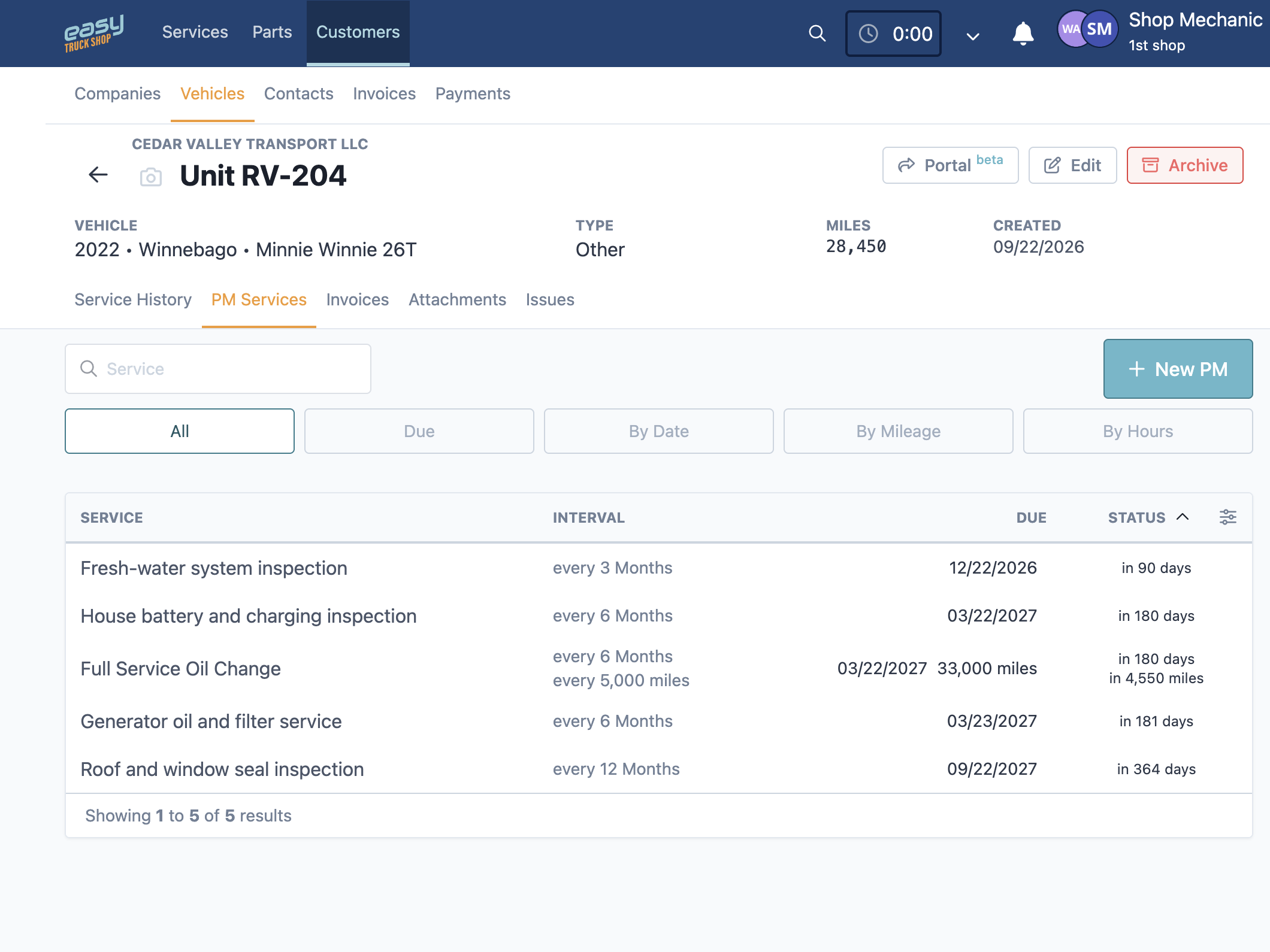Screen dimensions: 1270x952
Task: Switch to the Payments tab
Action: pos(473,94)
